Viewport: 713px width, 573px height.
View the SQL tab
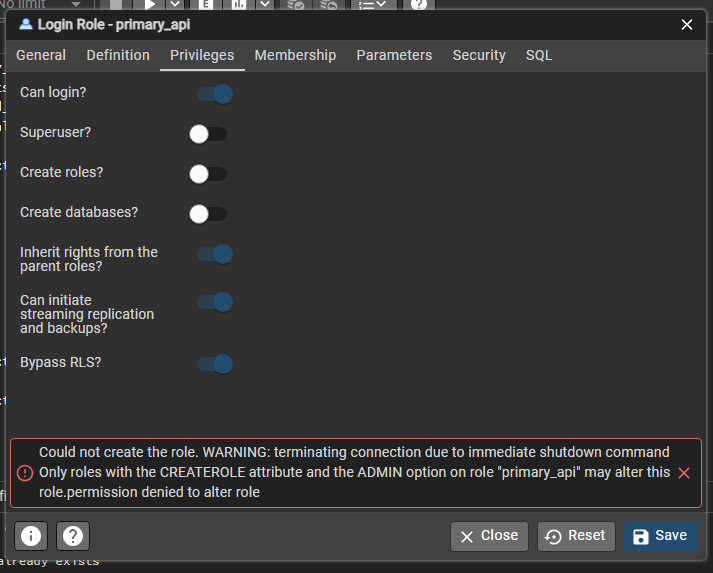[539, 55]
